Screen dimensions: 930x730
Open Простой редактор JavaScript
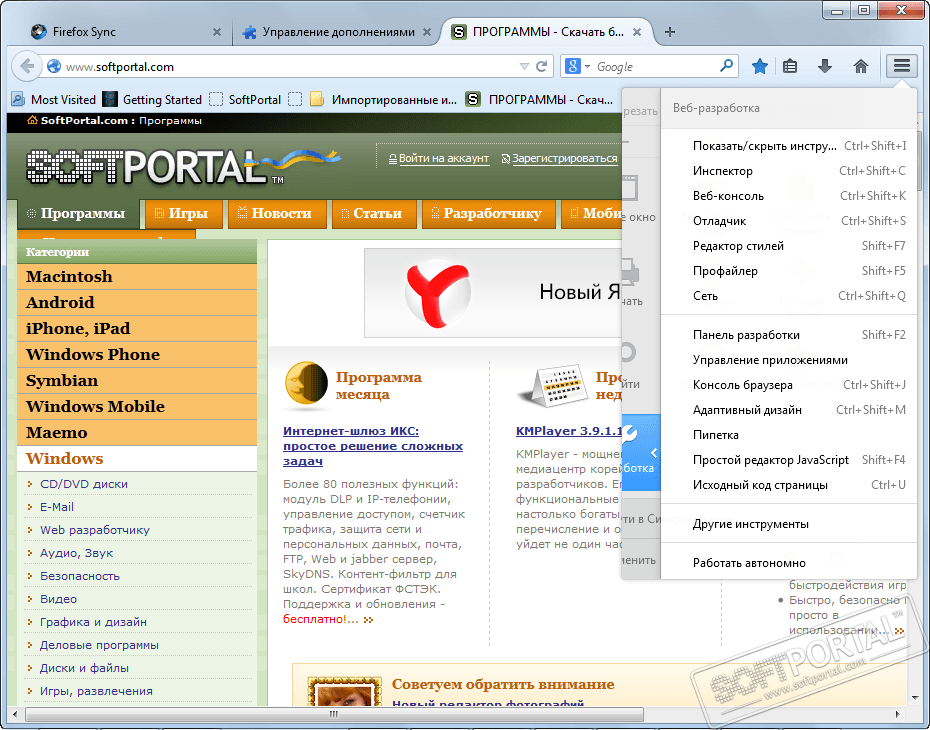[x=789, y=460]
